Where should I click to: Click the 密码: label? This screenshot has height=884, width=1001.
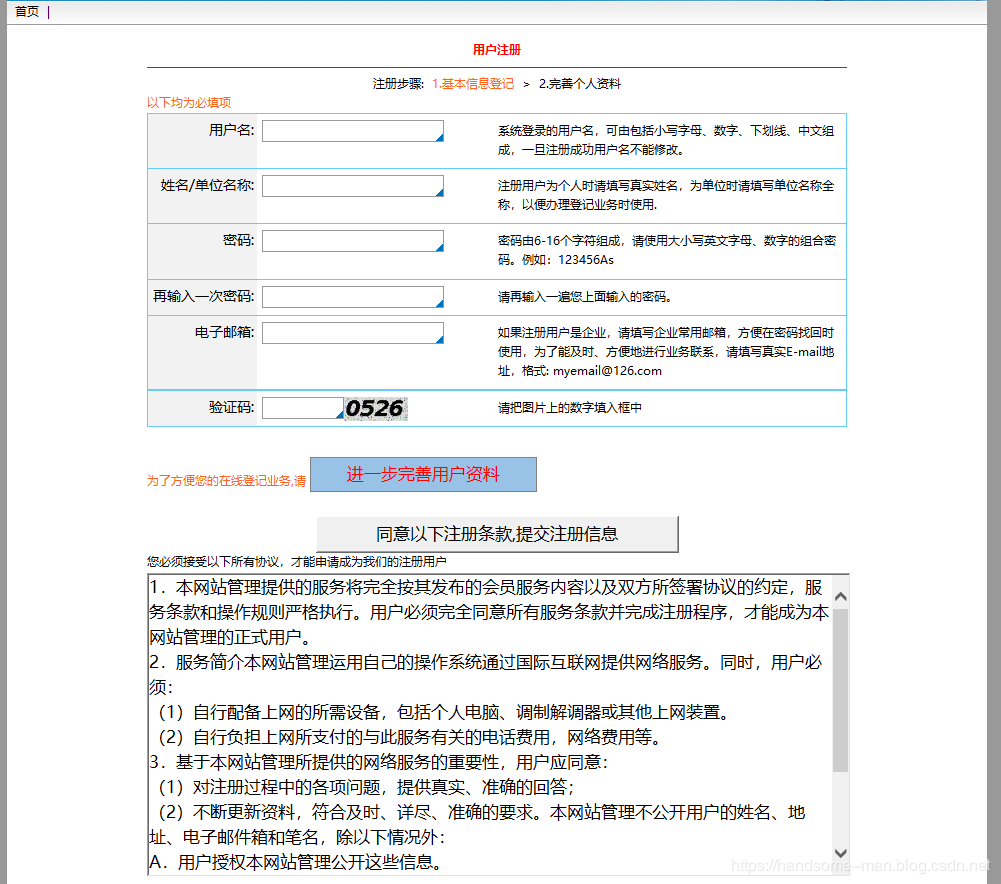pos(238,240)
